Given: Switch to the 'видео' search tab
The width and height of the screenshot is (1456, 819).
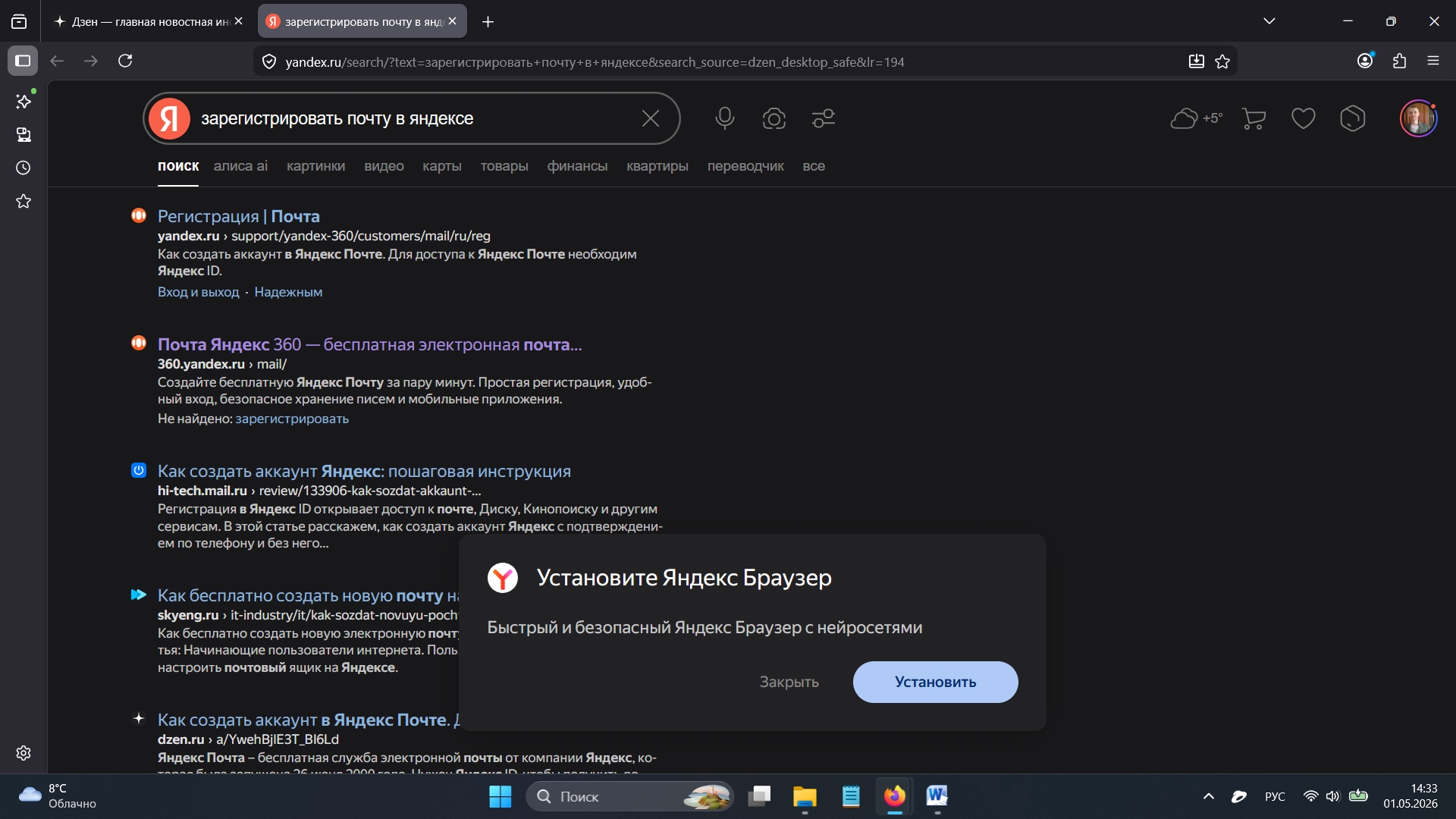Looking at the screenshot, I should 384,166.
